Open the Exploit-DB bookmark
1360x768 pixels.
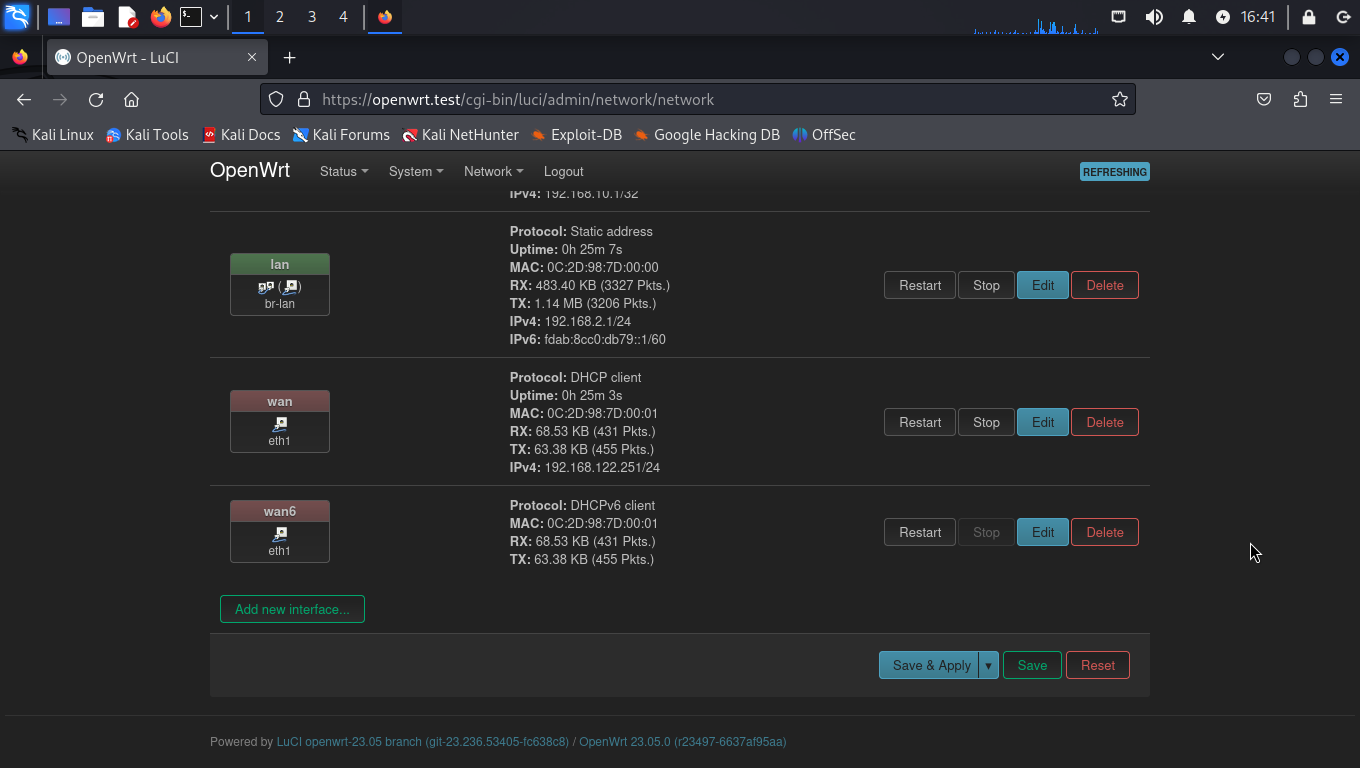pos(576,134)
